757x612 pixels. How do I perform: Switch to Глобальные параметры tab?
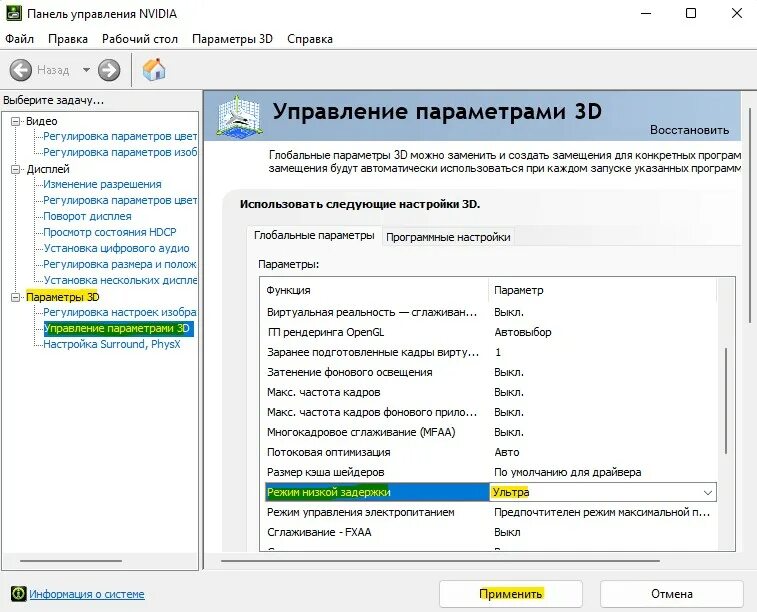click(314, 236)
